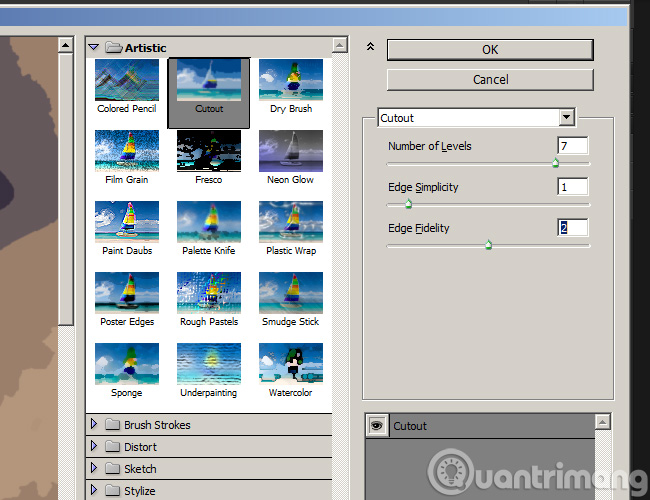Choose the Watercolor filter thumbnail
The height and width of the screenshot is (500, 650).
pos(291,364)
